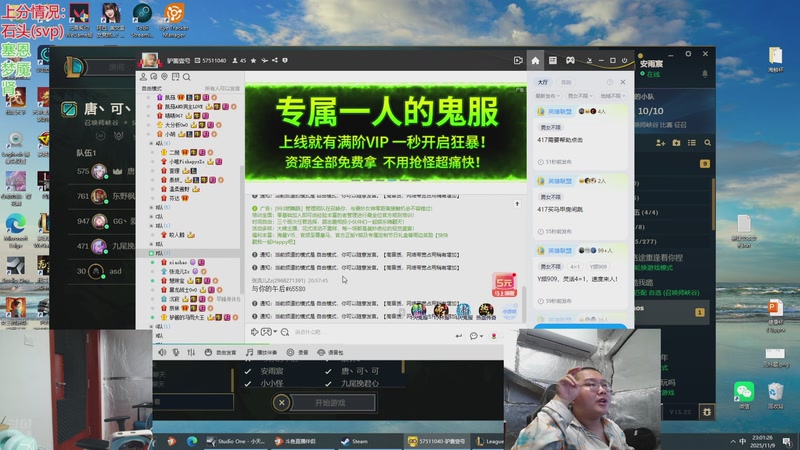Open the 男女不限 gender filter dropdown
Viewport: 800px width, 450px height.
[x=580, y=96]
